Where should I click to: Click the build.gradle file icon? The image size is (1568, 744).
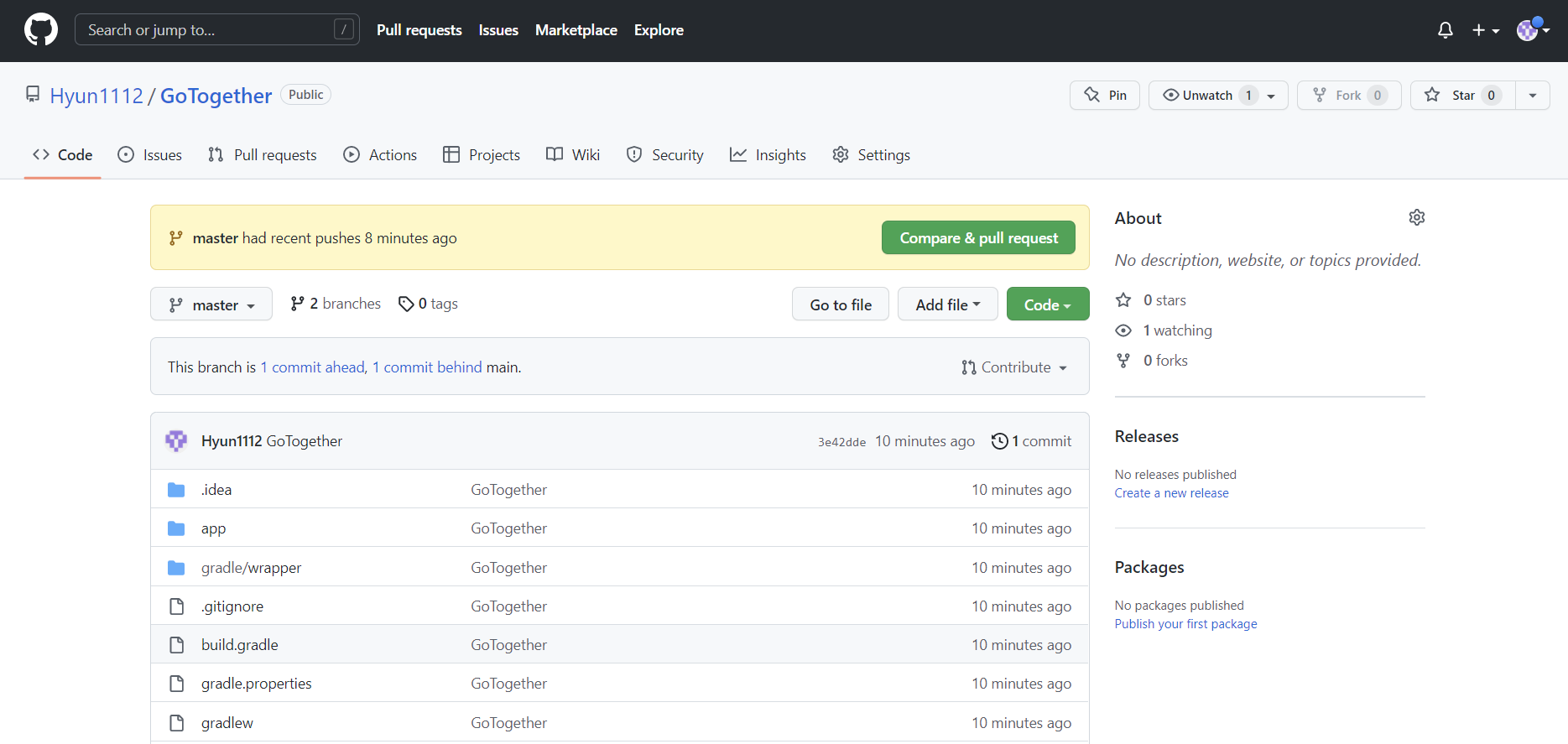tap(176, 645)
